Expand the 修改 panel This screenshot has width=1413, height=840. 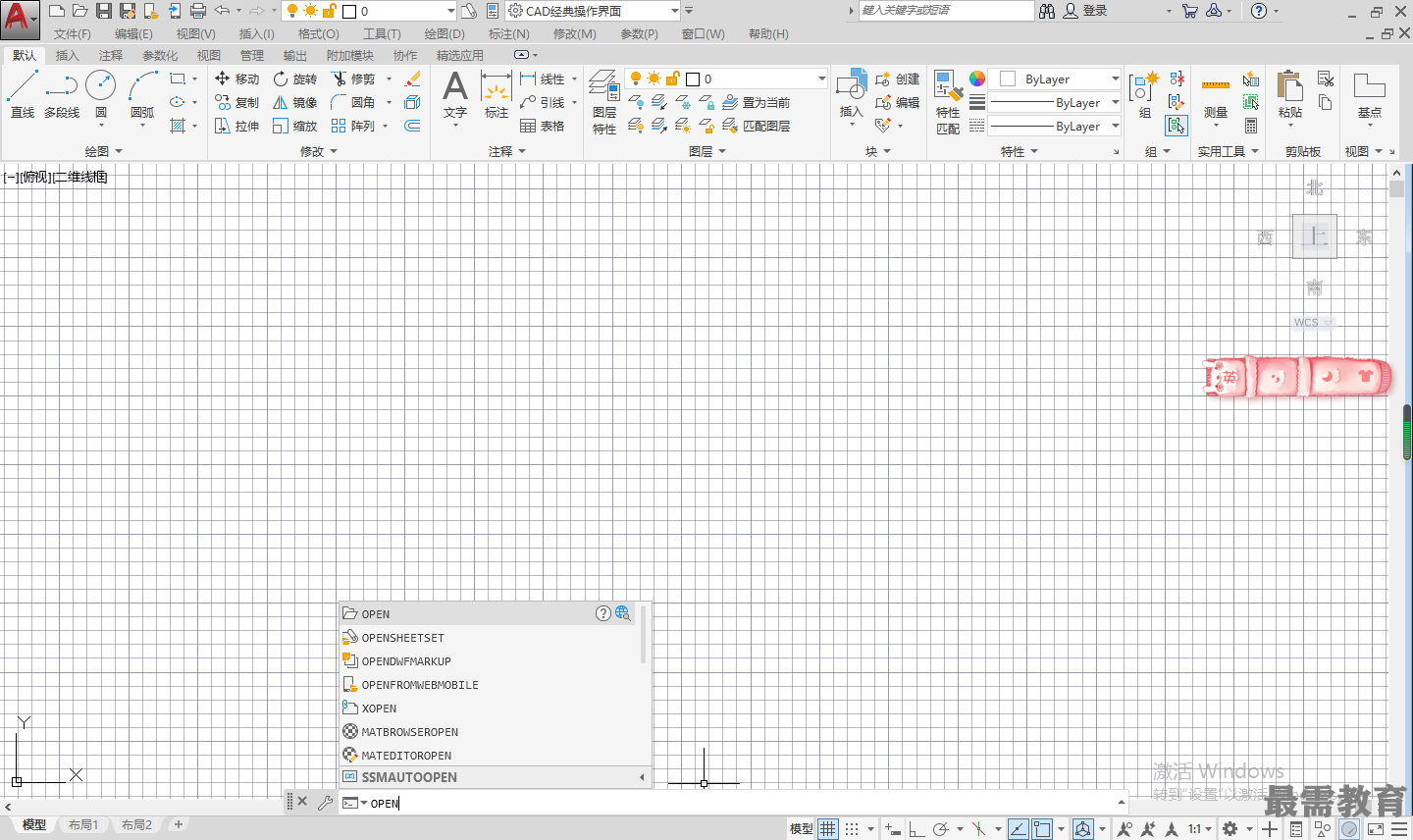pyautogui.click(x=319, y=151)
